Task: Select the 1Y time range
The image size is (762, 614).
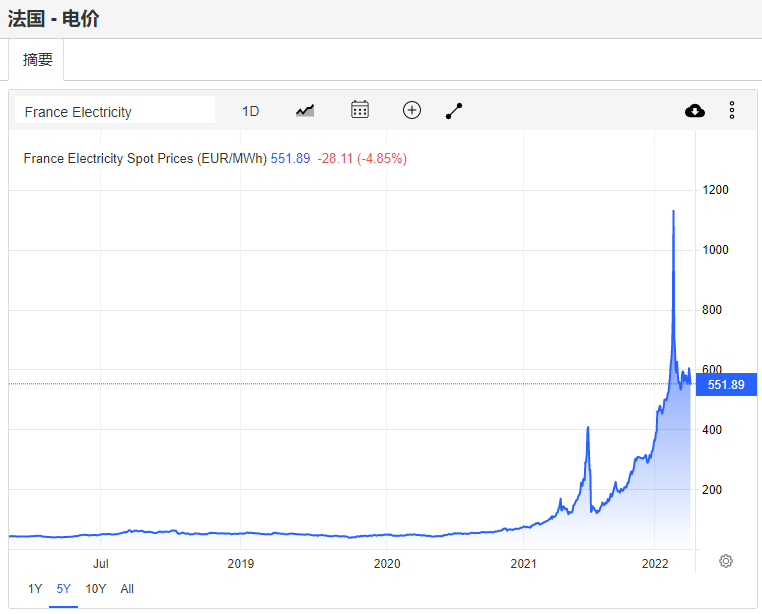Action: [x=35, y=589]
